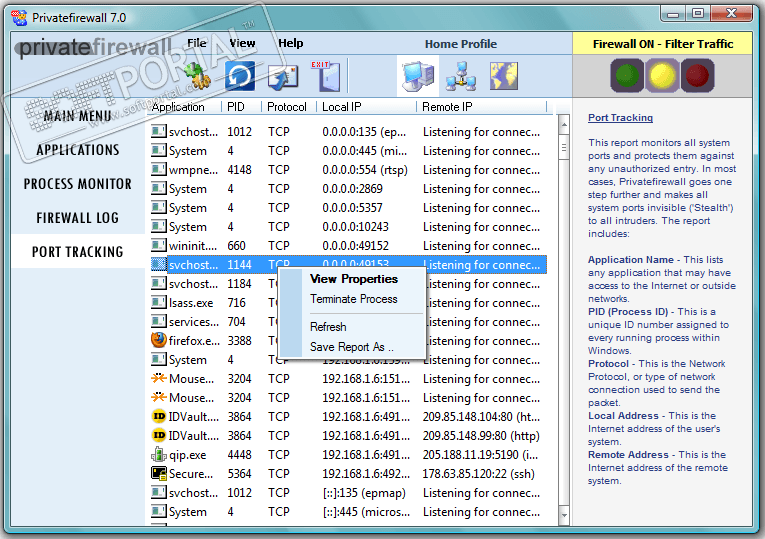The image size is (765, 539).
Task: Click remote IP 205.188.11.19:5190
Action: point(480,455)
